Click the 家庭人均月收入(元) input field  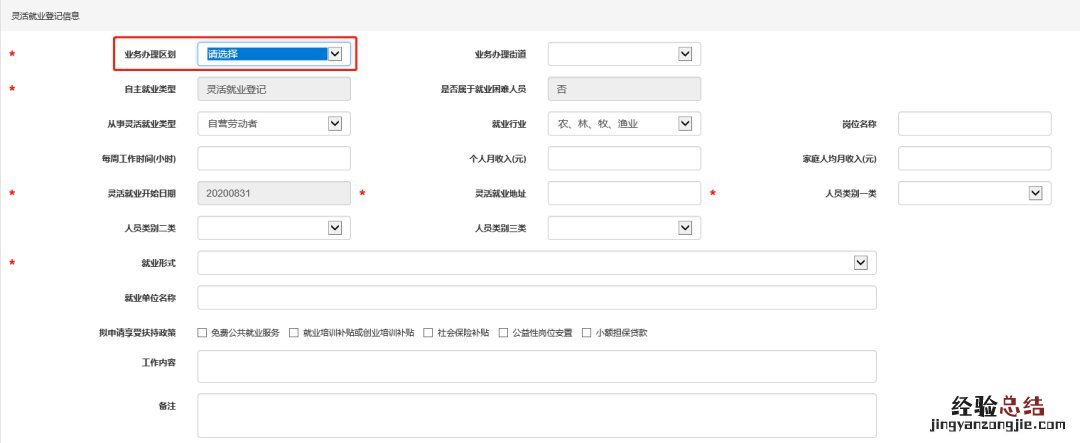[974, 159]
